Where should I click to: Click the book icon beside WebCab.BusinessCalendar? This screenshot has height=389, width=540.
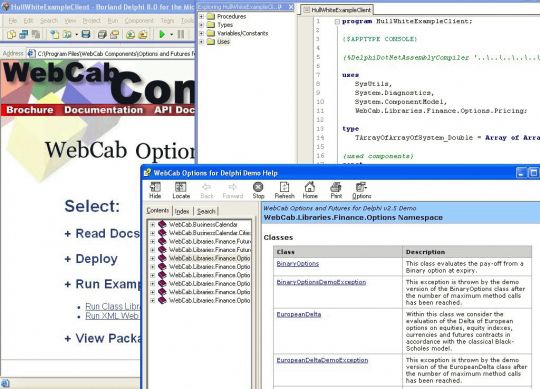pyautogui.click(x=162, y=224)
